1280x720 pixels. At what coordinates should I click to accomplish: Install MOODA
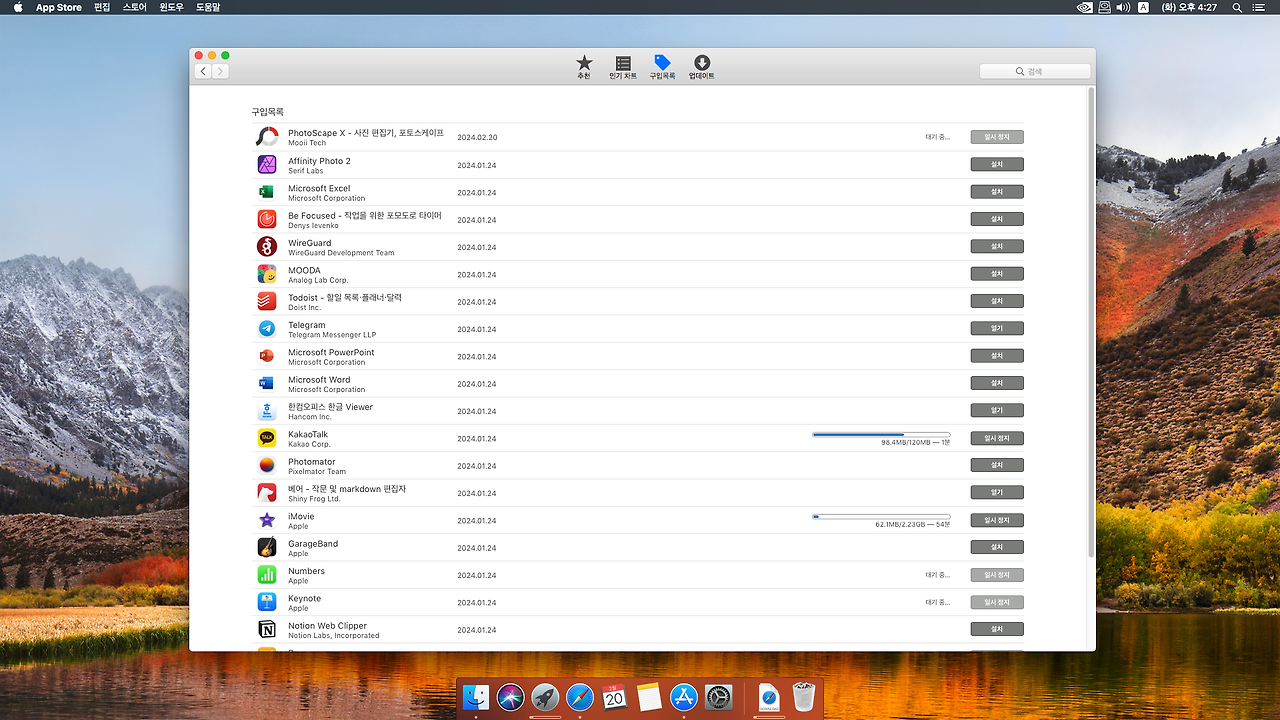pyautogui.click(x=997, y=274)
